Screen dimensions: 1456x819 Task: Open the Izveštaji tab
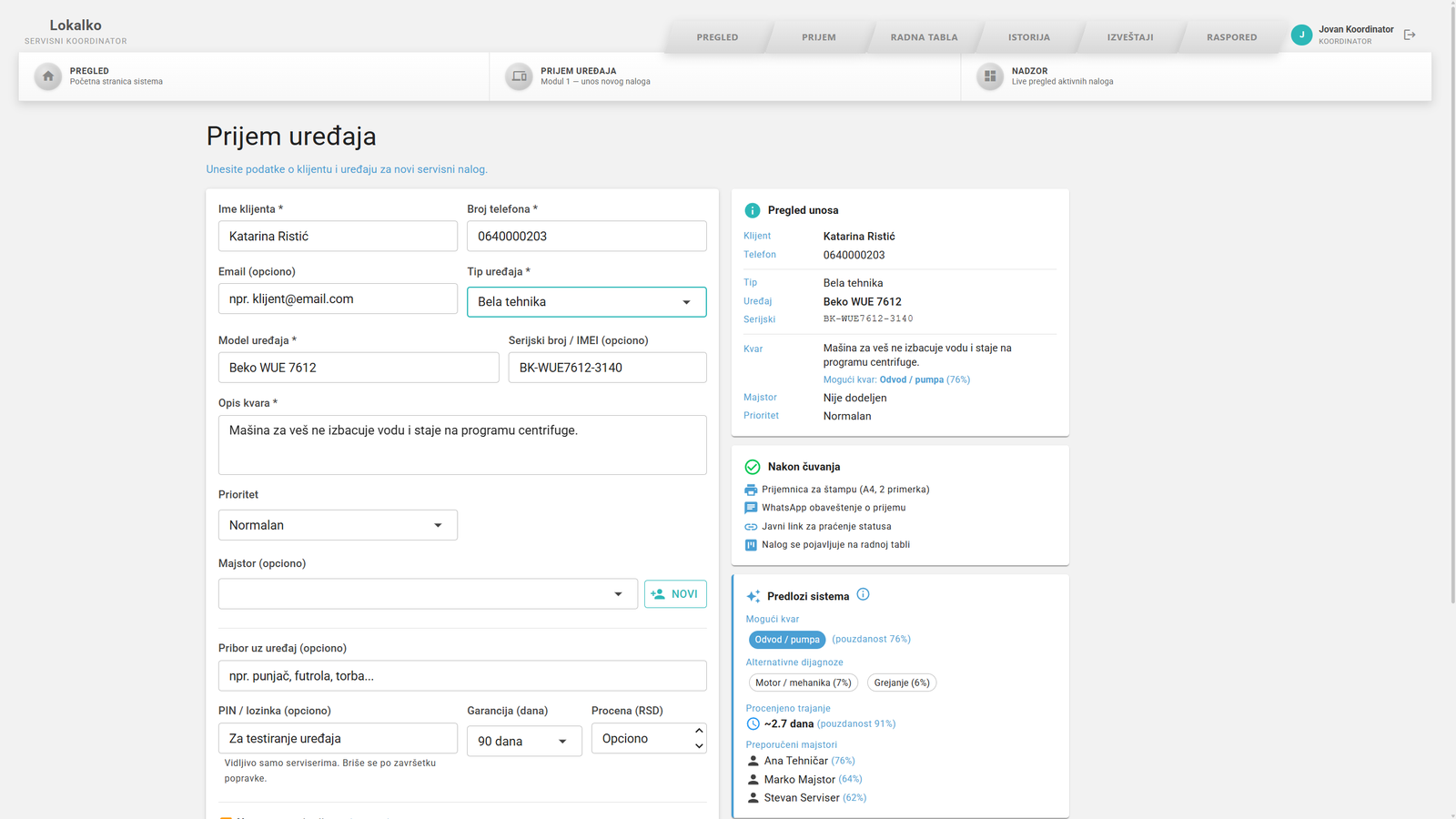pyautogui.click(x=1130, y=37)
